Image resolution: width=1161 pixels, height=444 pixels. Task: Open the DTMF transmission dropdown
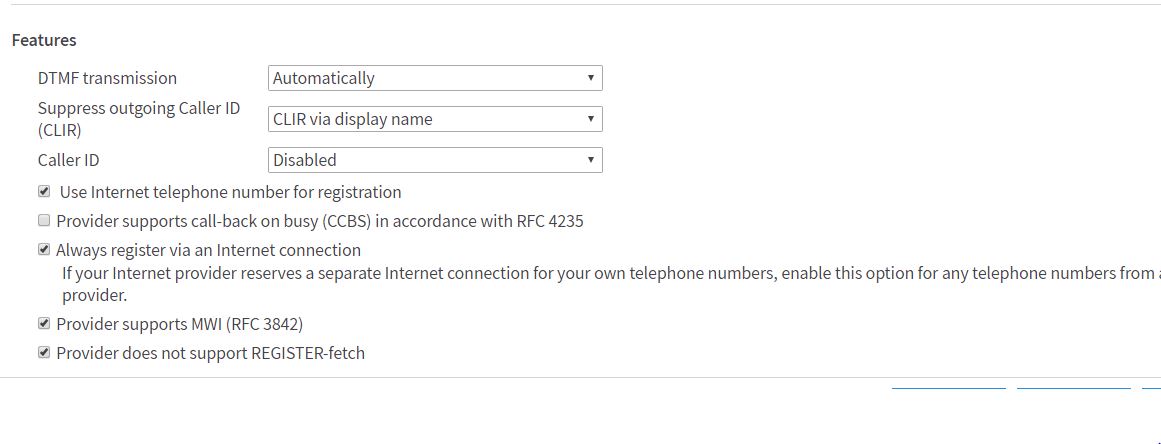pyautogui.click(x=435, y=78)
